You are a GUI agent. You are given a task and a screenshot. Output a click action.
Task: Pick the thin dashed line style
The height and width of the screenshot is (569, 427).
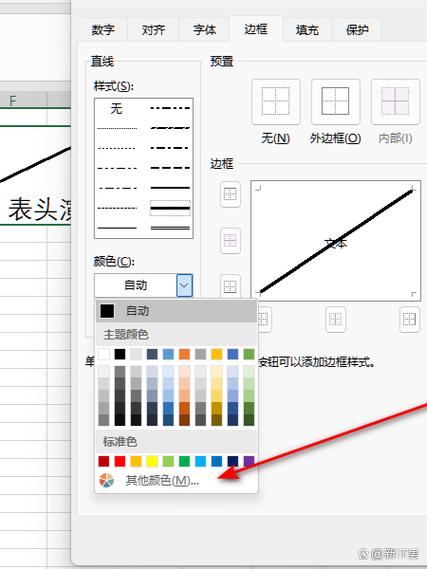(117, 208)
